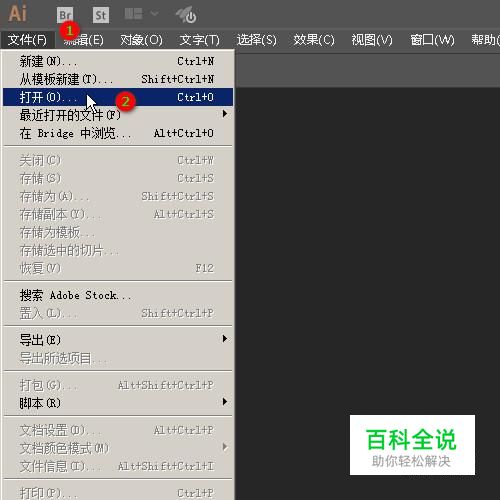
Task: Open the 文件(F) menu
Action: pos(27,40)
